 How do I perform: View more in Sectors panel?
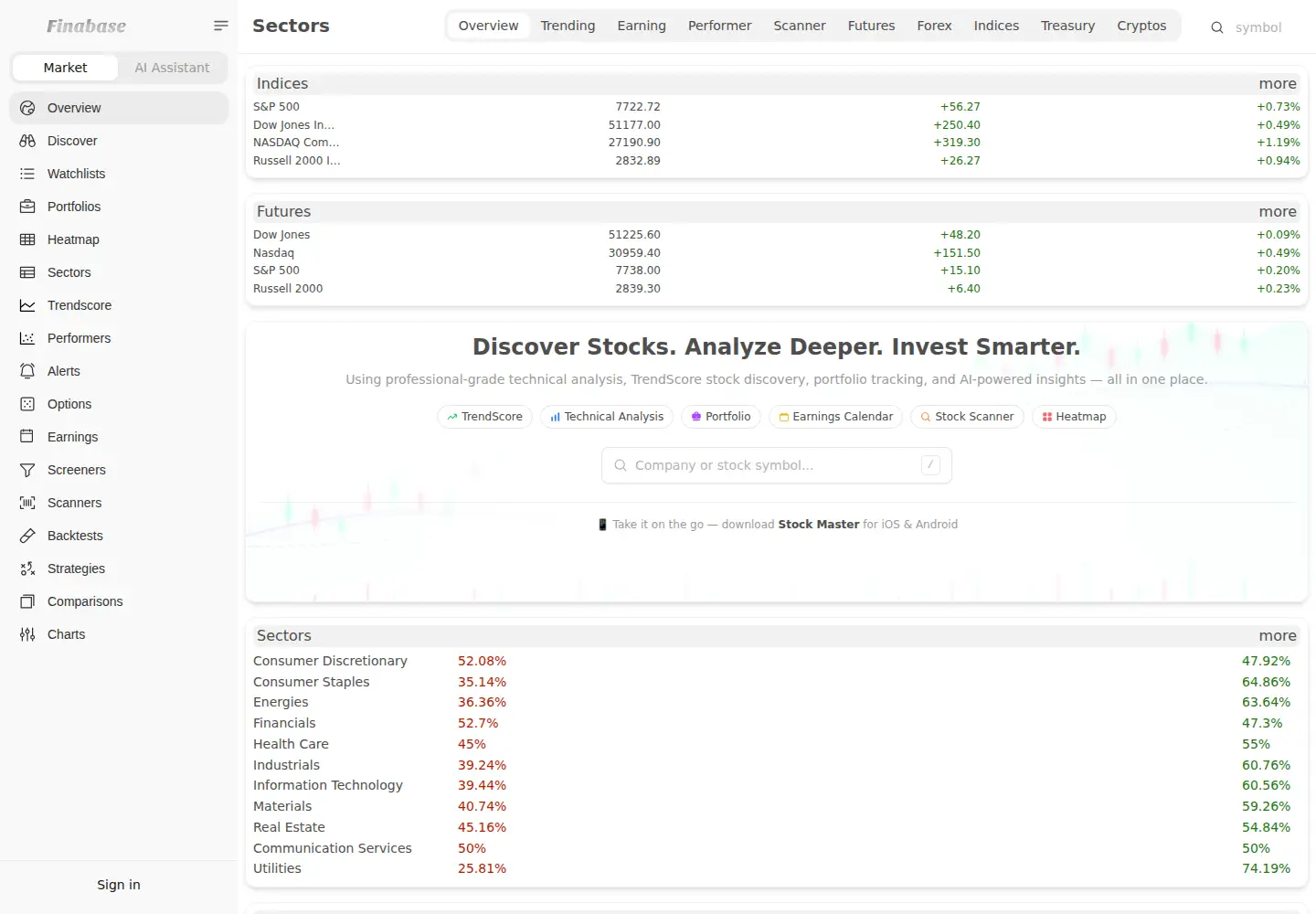point(1278,635)
